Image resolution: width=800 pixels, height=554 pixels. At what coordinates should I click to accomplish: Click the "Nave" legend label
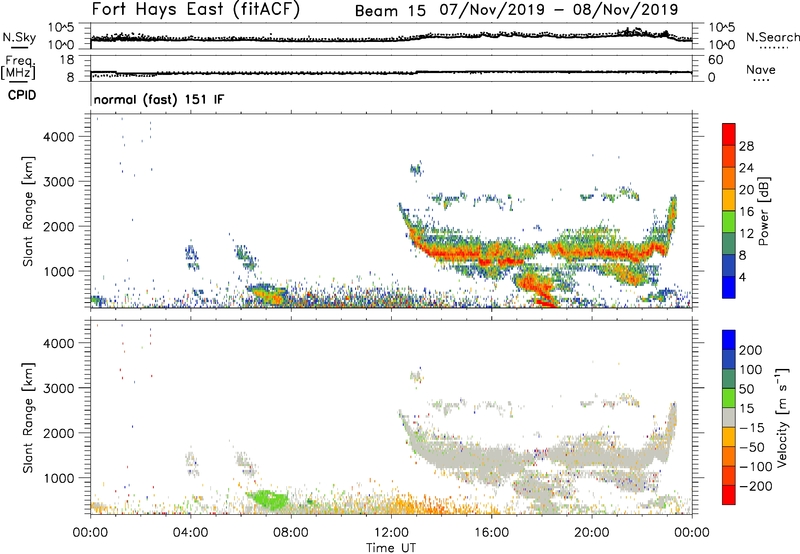(760, 69)
